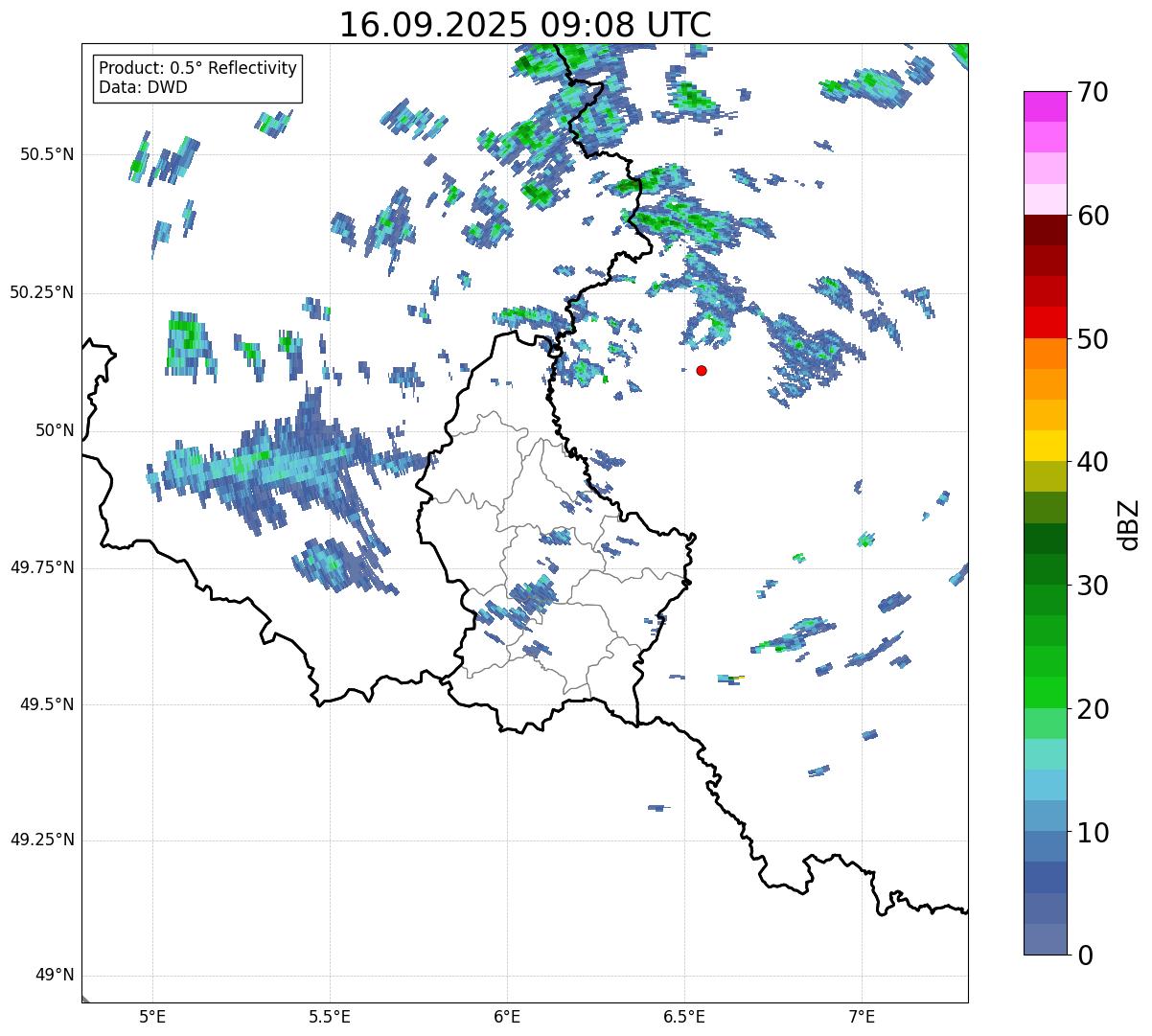Viewport: 1152px width, 1036px height.
Task: Click the 6.5°E longitude label
Action: tap(684, 1018)
